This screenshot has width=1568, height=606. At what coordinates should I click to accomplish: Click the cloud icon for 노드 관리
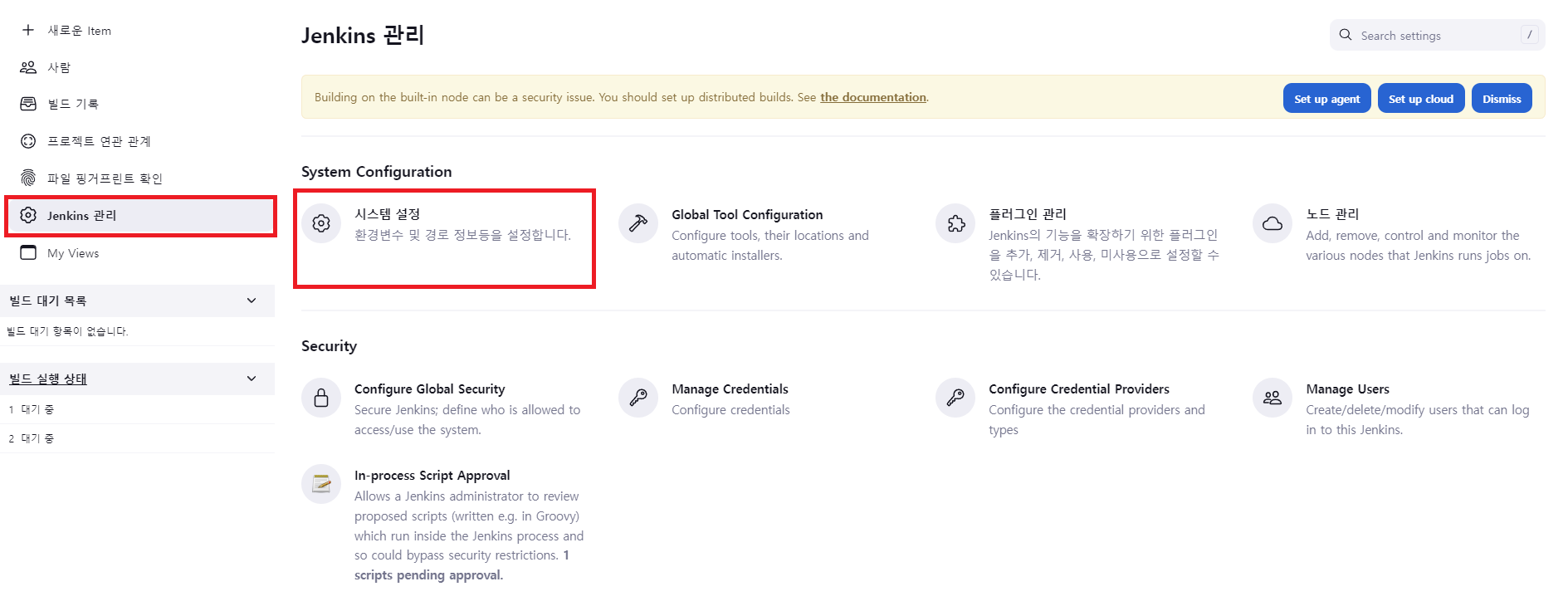(x=1272, y=223)
